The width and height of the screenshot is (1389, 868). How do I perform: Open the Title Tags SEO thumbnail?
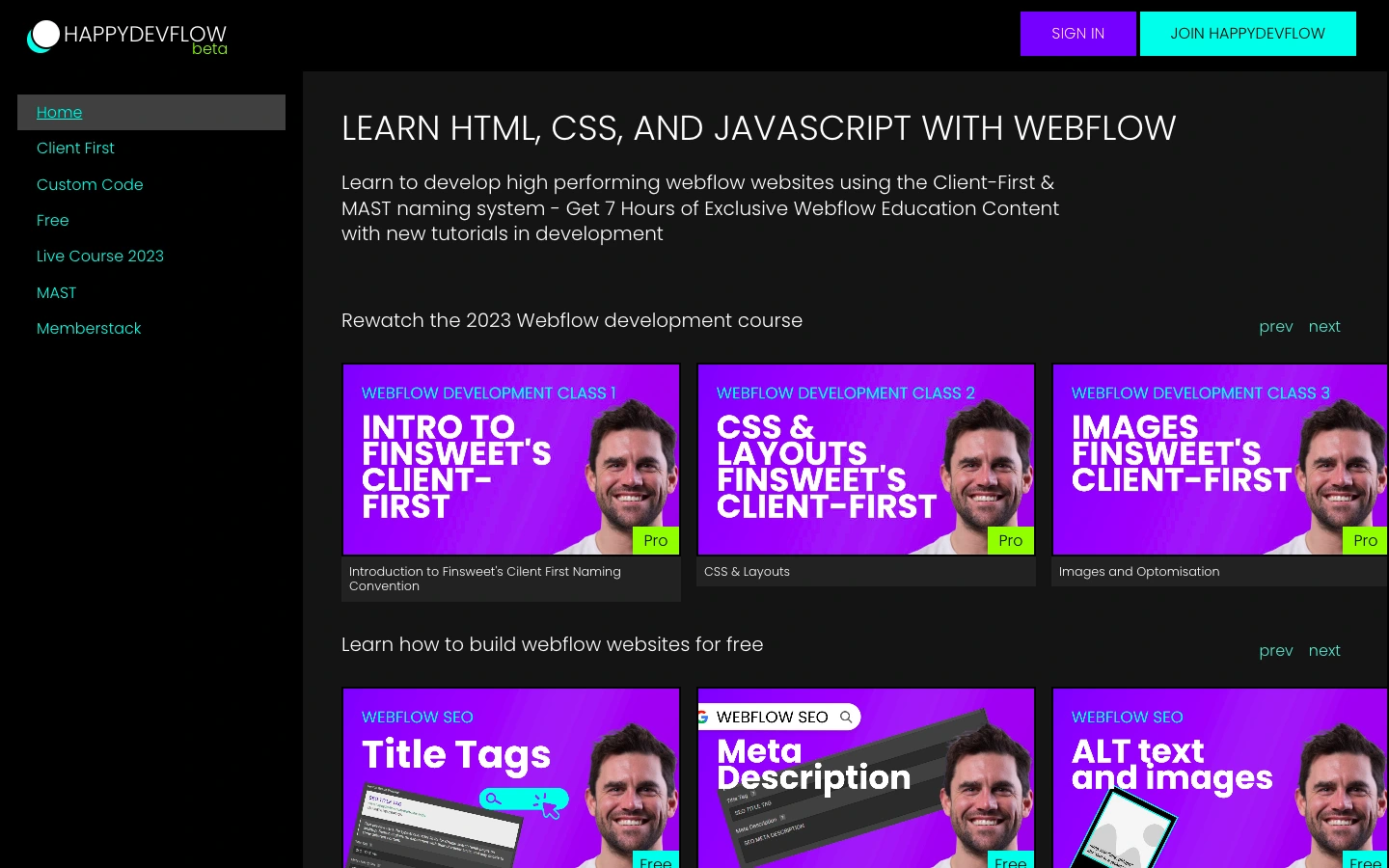[x=511, y=777]
